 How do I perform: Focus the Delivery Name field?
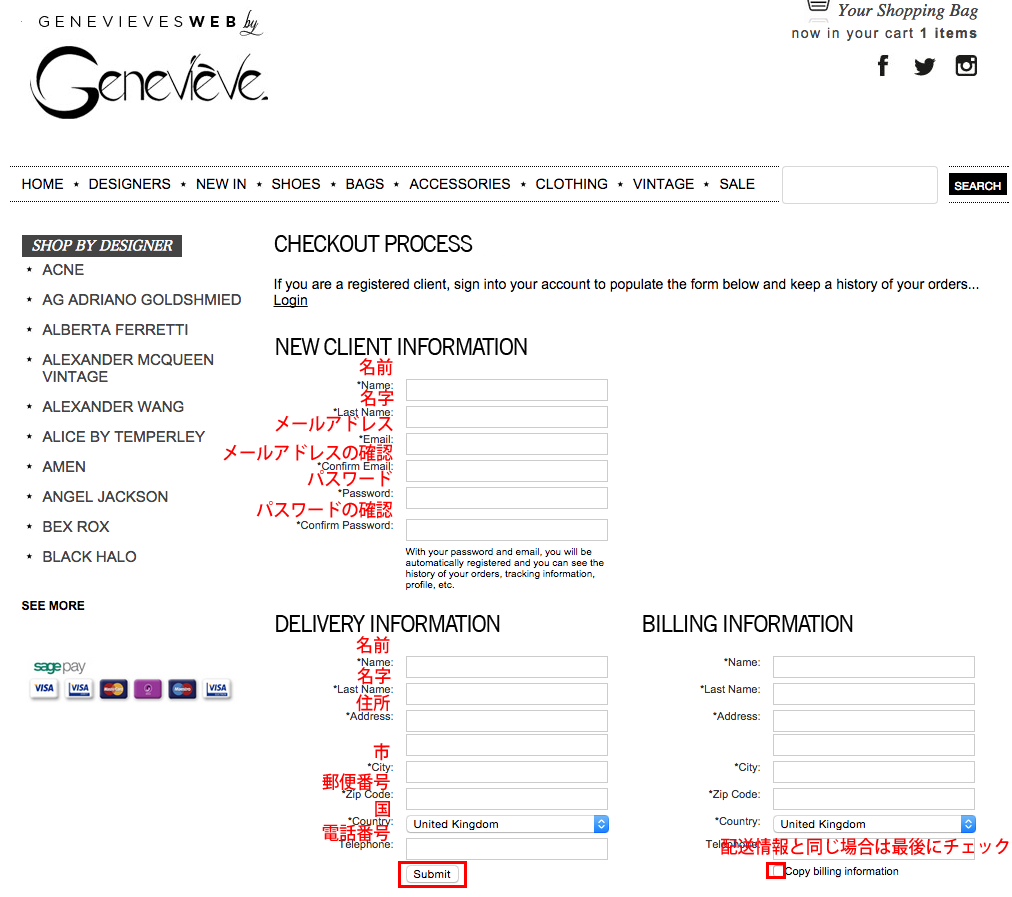[507, 667]
